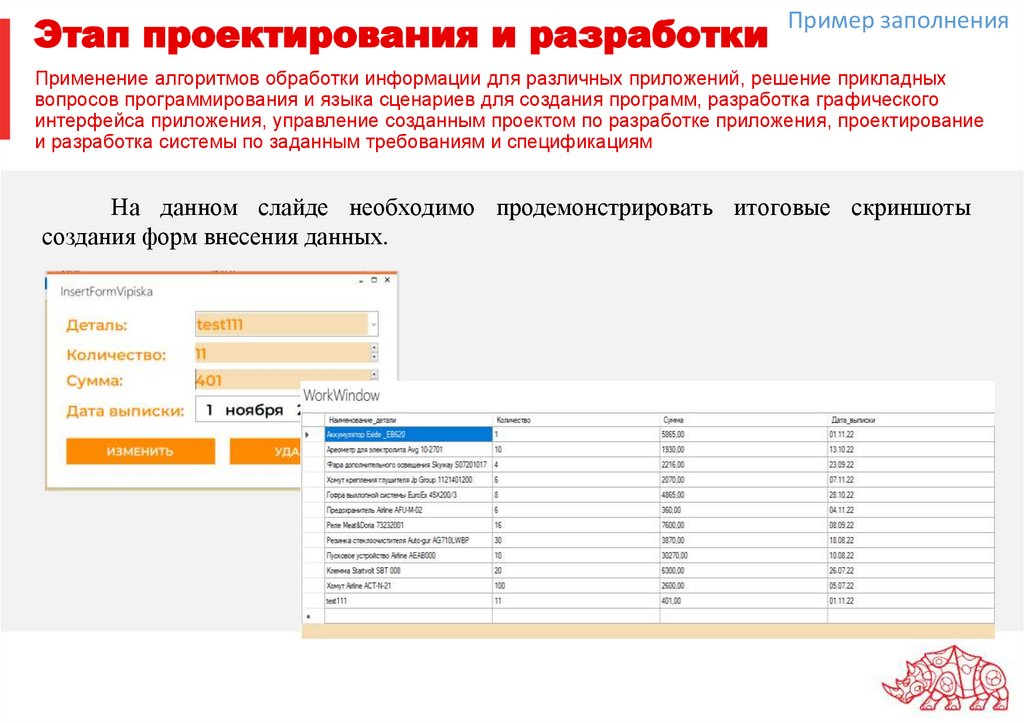The height and width of the screenshot is (723, 1024).
Task: Click the InsertFormVipiska form title
Action: (106, 292)
